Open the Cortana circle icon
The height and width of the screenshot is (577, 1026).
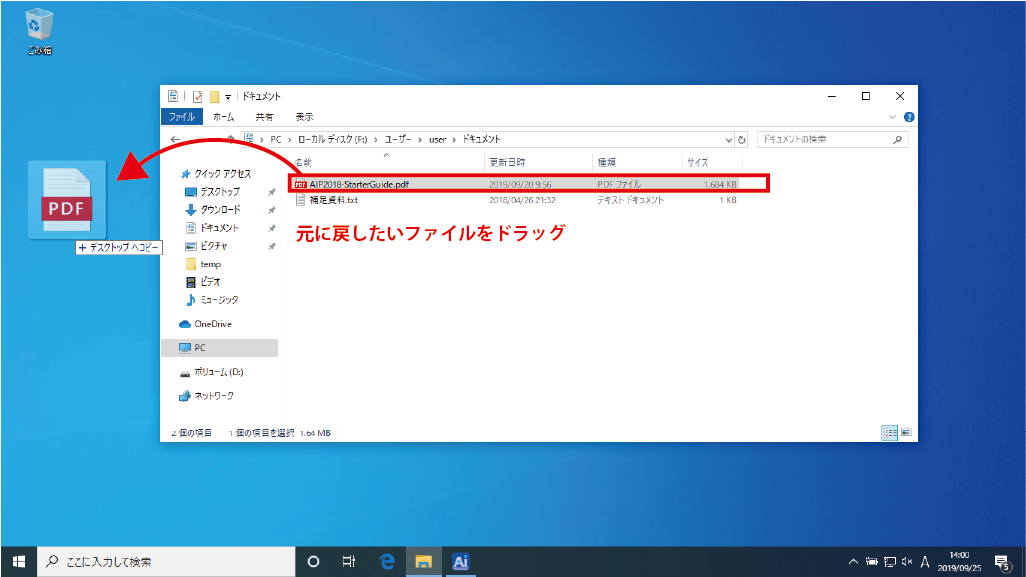click(x=312, y=561)
